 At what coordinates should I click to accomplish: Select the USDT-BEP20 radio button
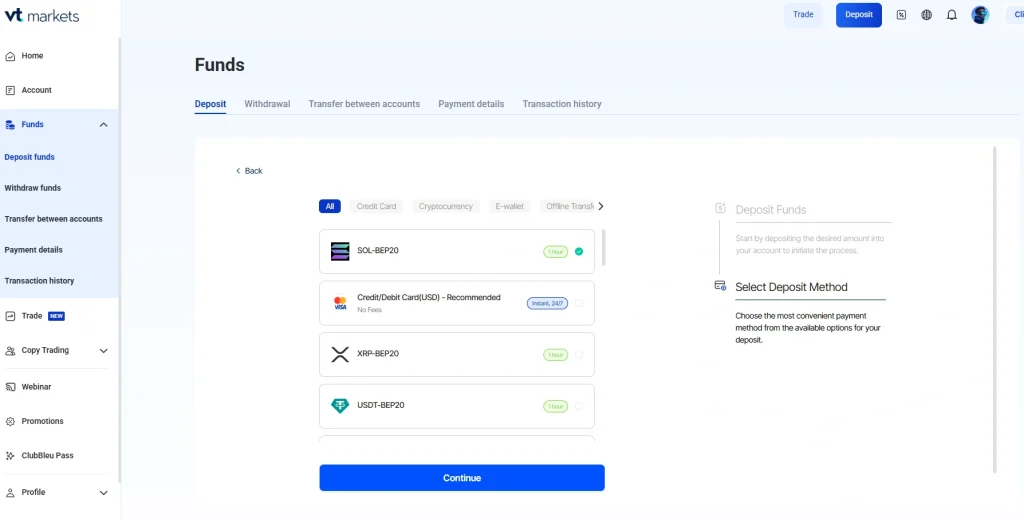tap(579, 406)
